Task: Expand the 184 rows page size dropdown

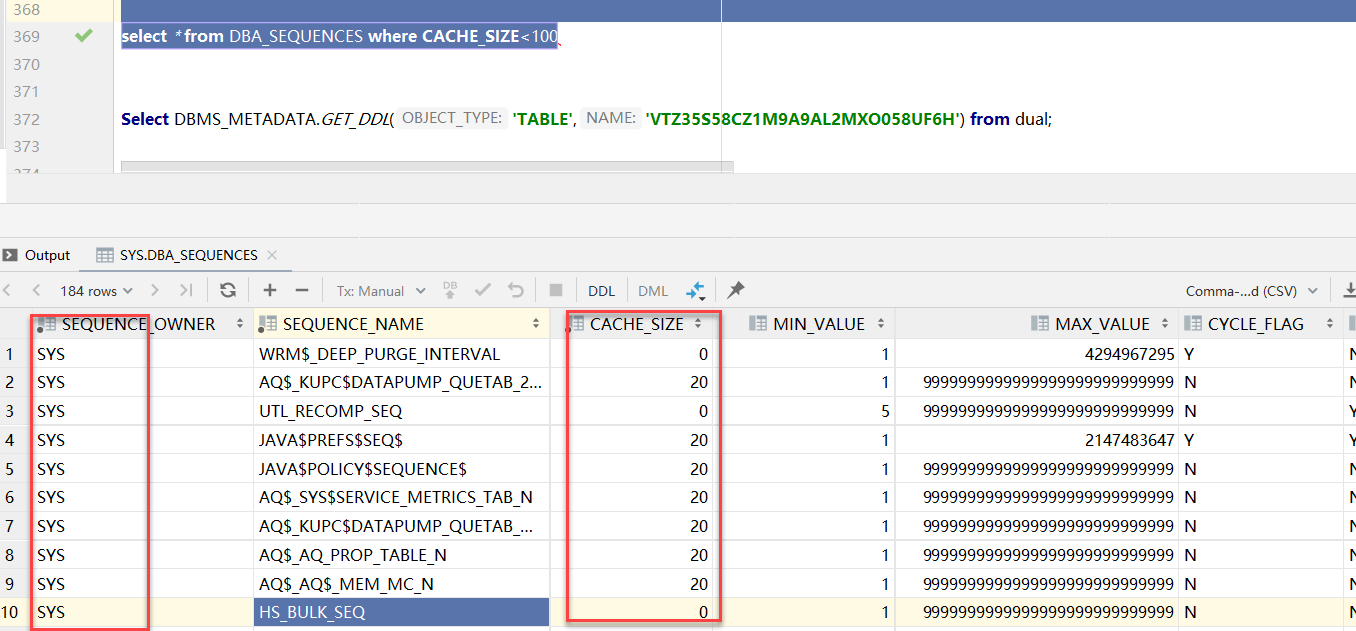Action: coord(96,291)
